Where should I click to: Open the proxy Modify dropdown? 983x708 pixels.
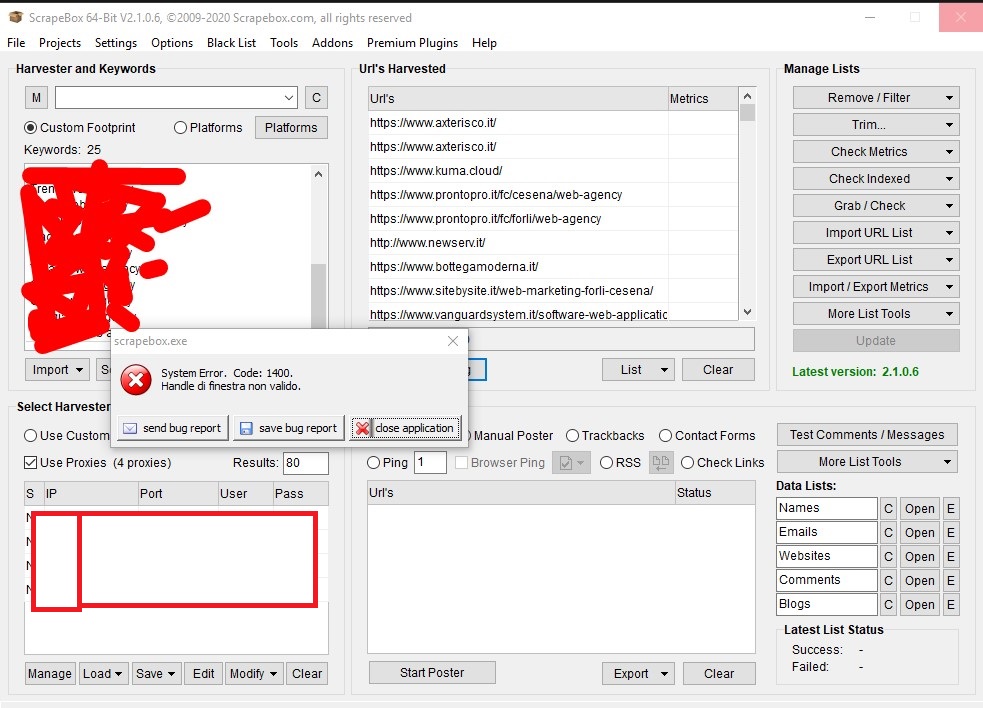click(254, 674)
